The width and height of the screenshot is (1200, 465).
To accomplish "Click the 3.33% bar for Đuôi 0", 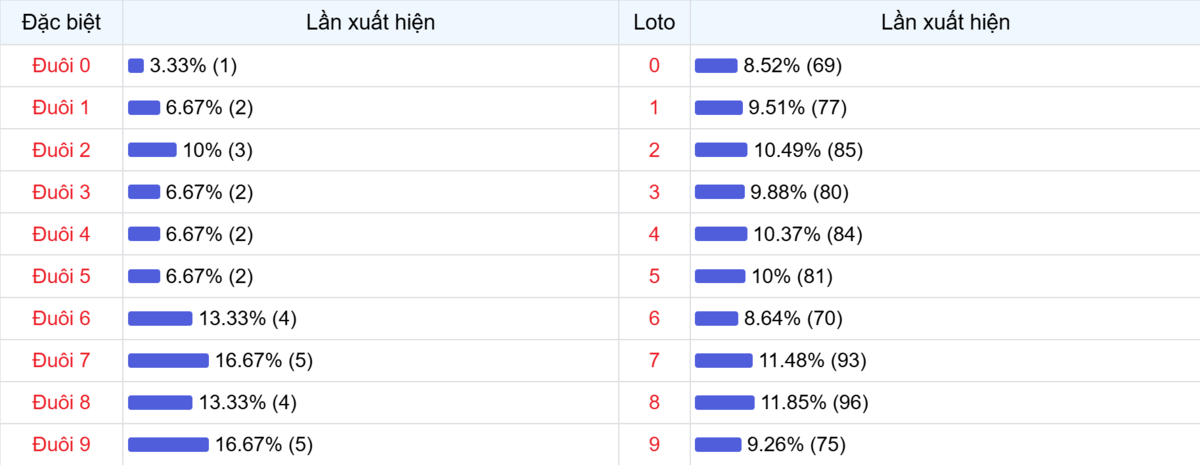I will [x=136, y=66].
